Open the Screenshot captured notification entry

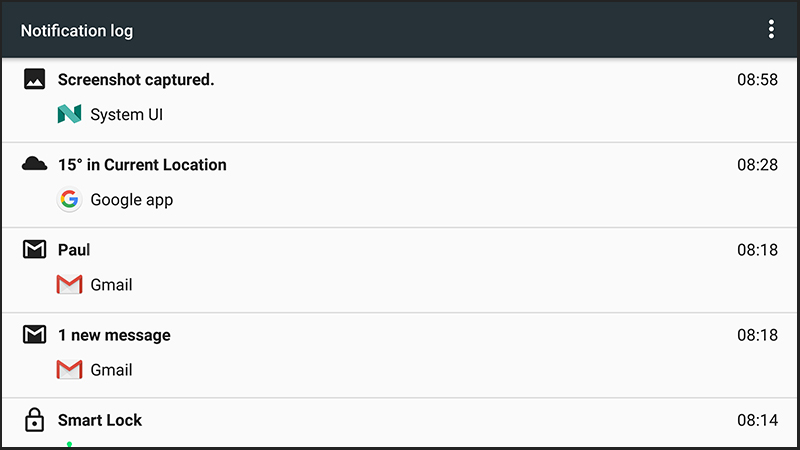point(400,99)
